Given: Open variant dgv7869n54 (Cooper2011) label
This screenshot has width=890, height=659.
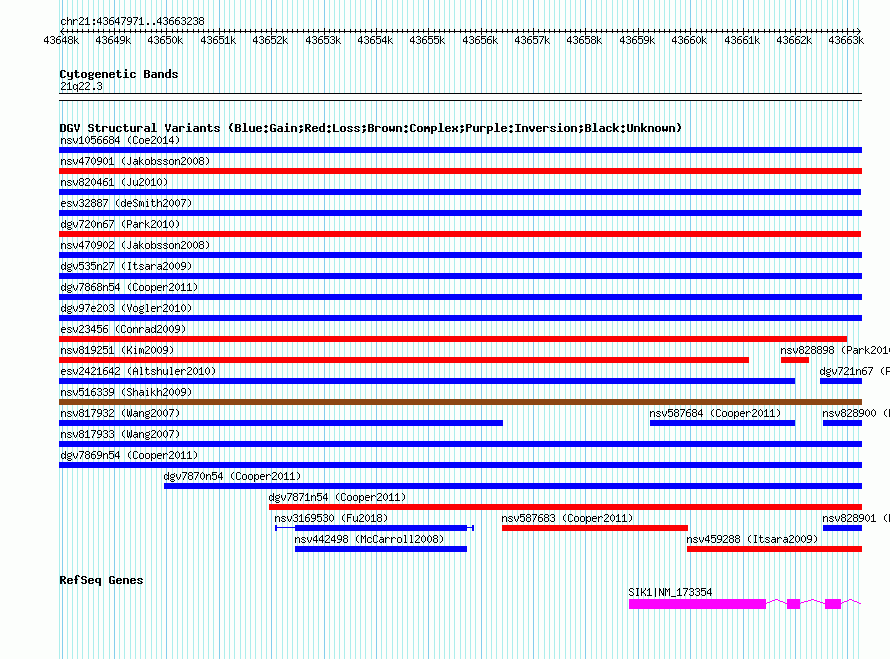Looking at the screenshot, I should point(129,455).
